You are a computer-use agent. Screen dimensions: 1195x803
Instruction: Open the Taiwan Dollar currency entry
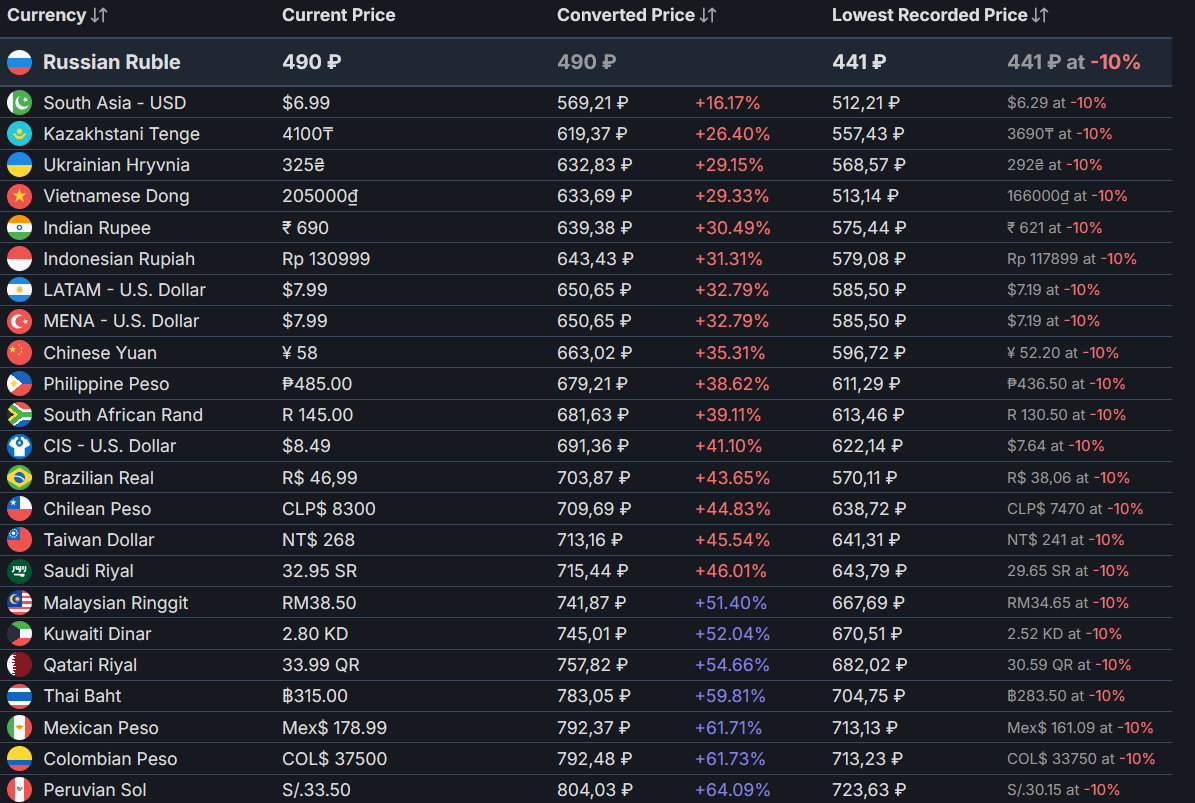tap(98, 540)
